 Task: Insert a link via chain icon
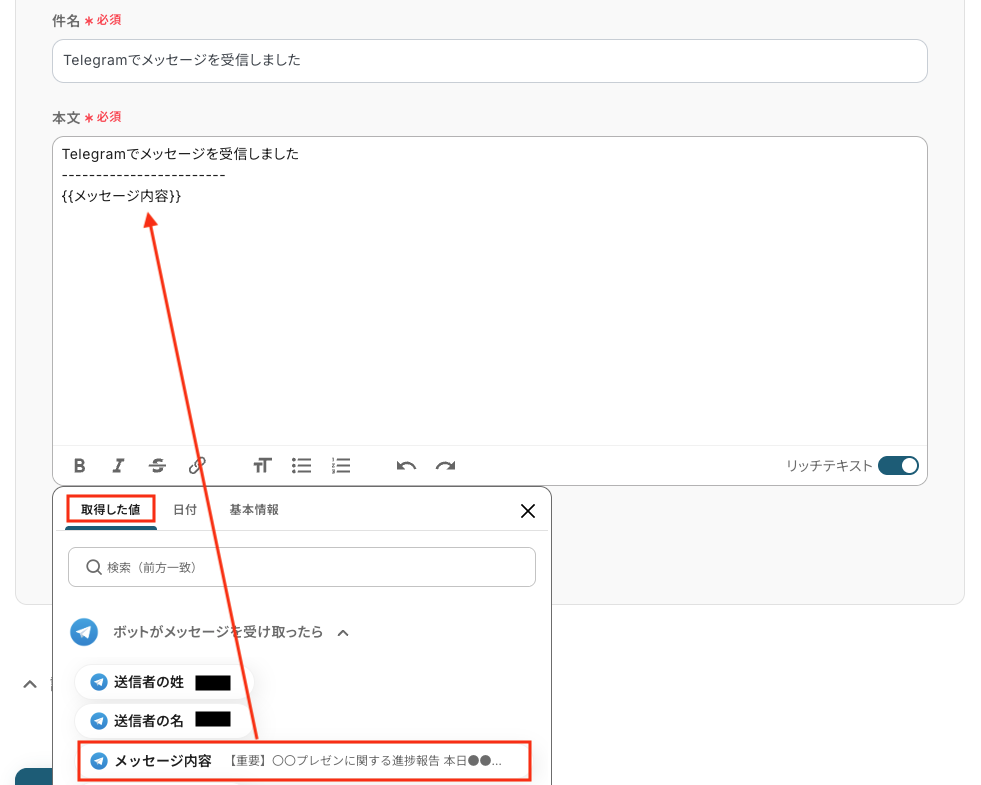coord(196,465)
